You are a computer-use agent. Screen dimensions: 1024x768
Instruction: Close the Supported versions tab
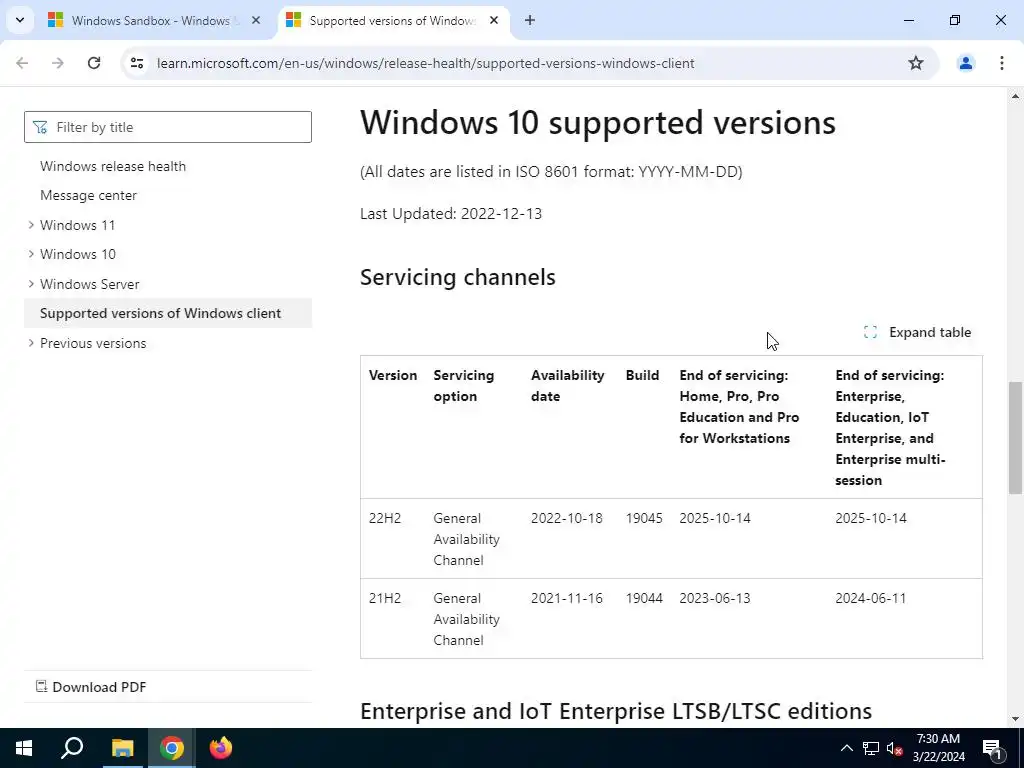click(494, 20)
